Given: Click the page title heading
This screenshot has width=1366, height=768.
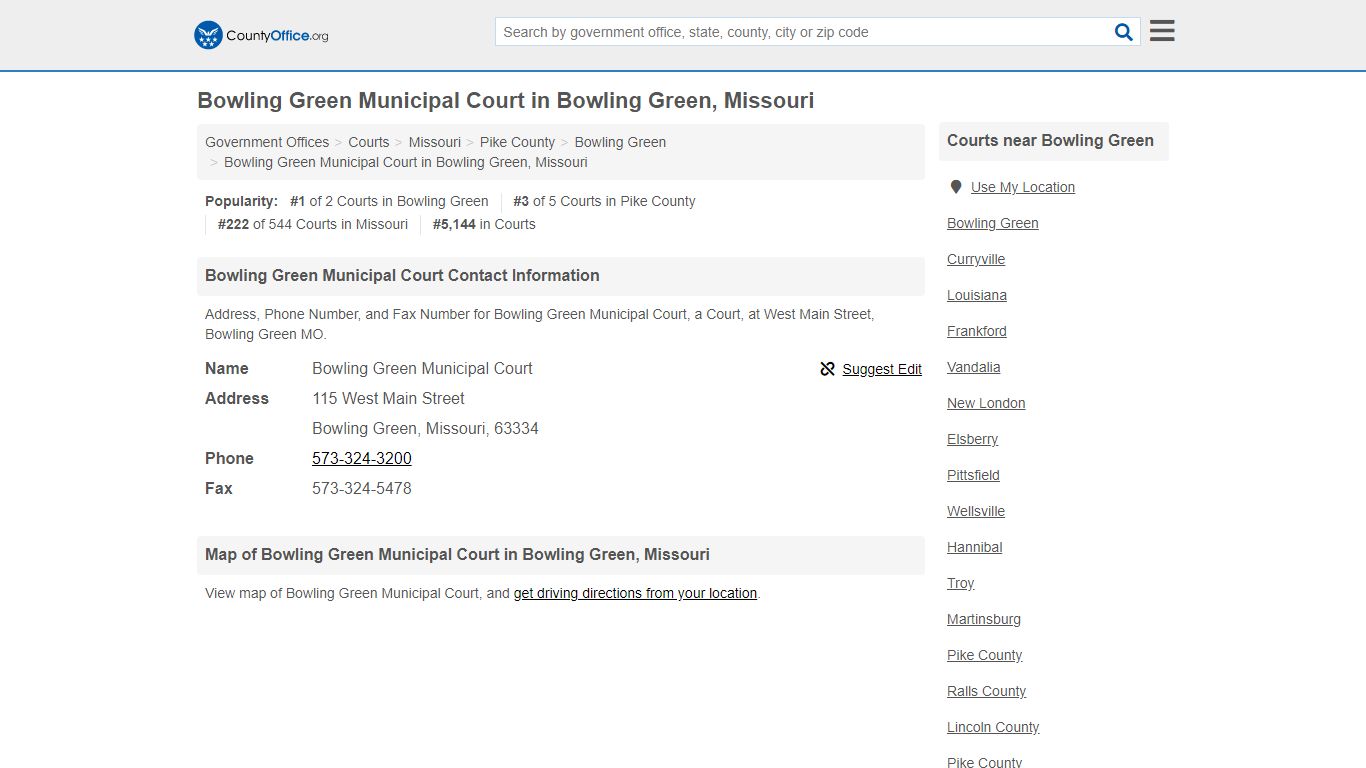Looking at the screenshot, I should coord(505,100).
